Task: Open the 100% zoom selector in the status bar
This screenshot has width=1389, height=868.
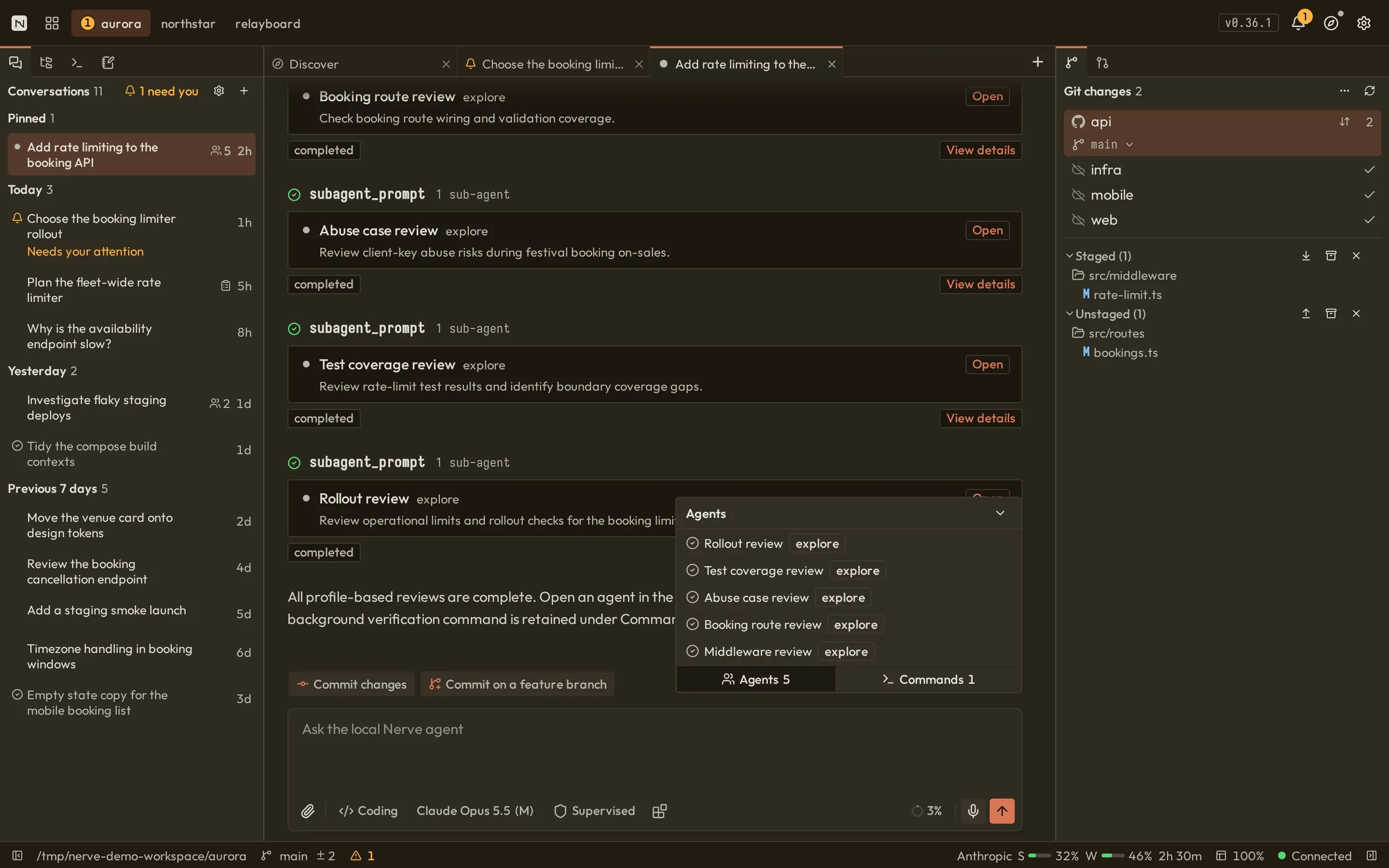Action: pyautogui.click(x=1240, y=855)
